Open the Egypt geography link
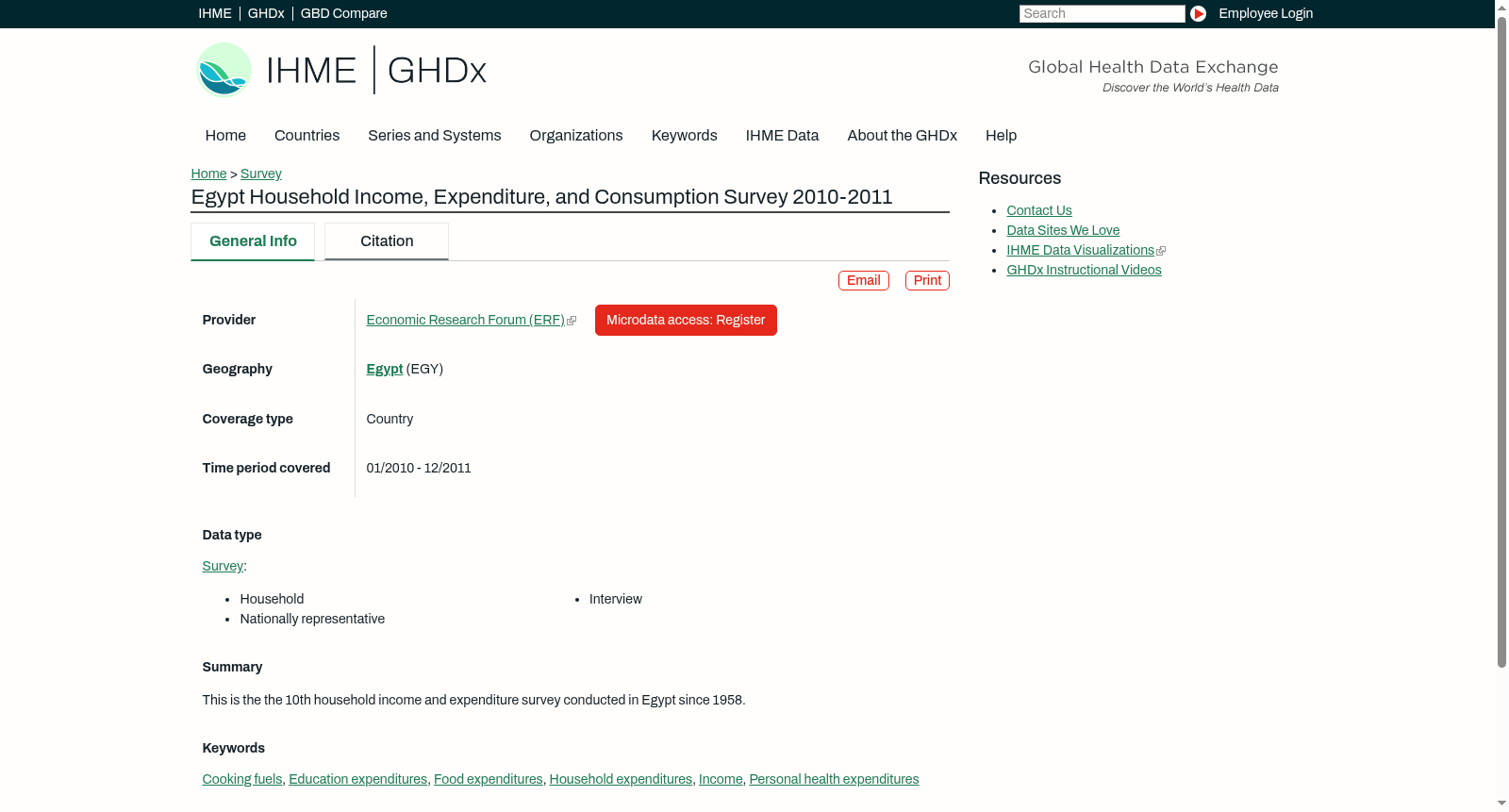The height and width of the screenshot is (812, 1509). [385, 370]
